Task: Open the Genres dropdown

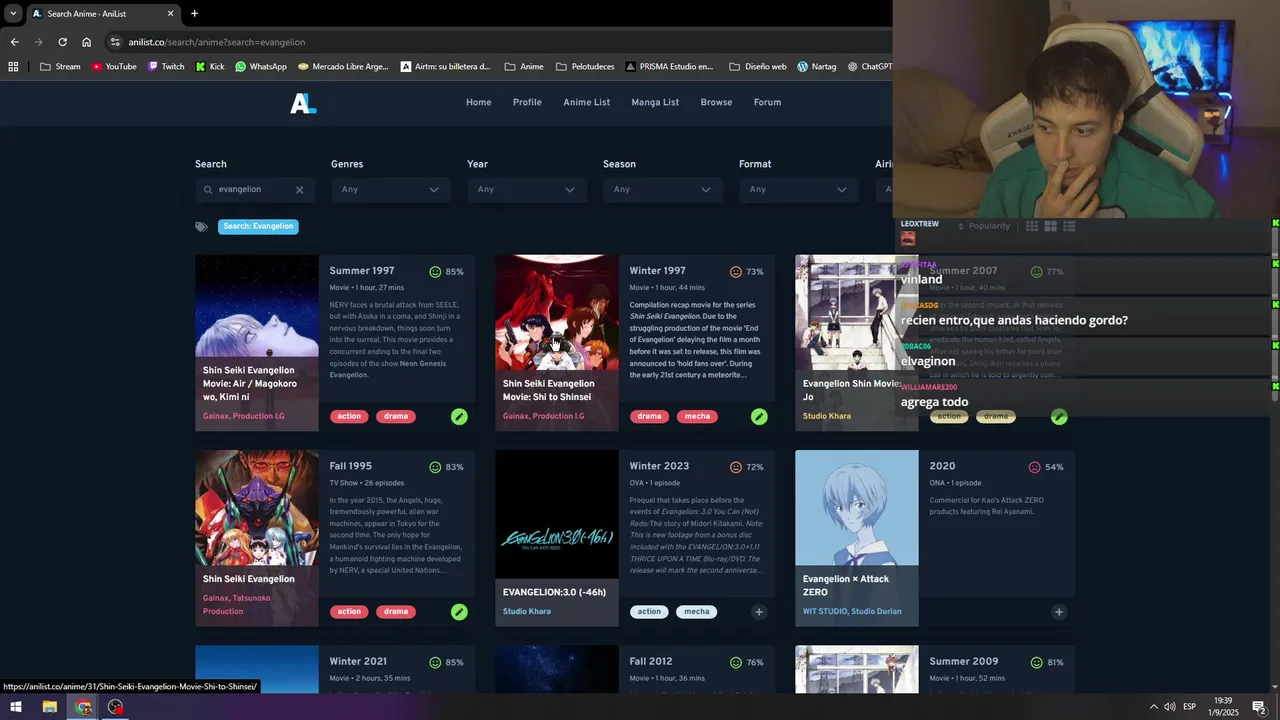Action: coord(391,190)
